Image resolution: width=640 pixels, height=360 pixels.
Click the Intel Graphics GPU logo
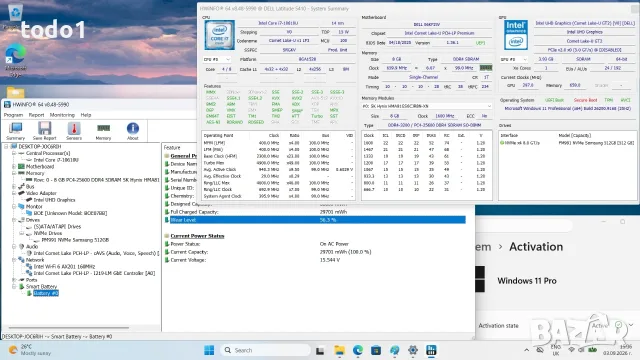tap(516, 35)
